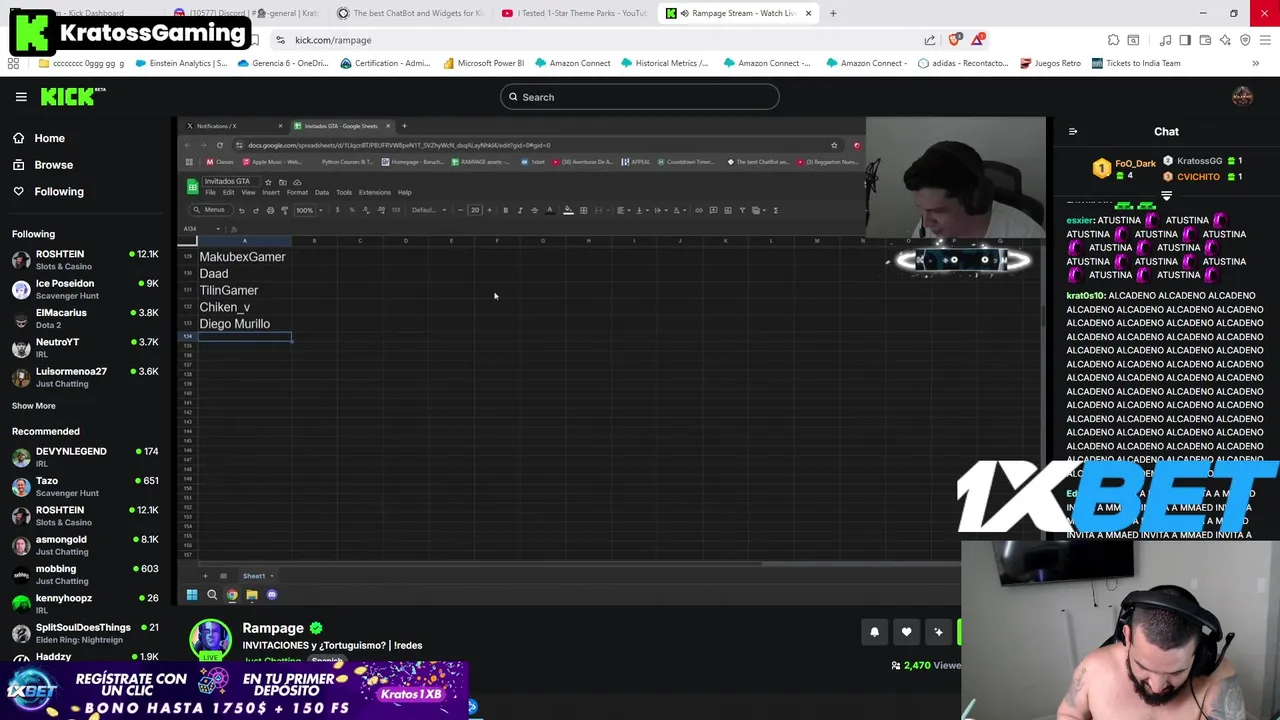The width and height of the screenshot is (1280, 720).
Task: Switch to 1-Star Theme Parks YouTube tab
Action: point(573,13)
